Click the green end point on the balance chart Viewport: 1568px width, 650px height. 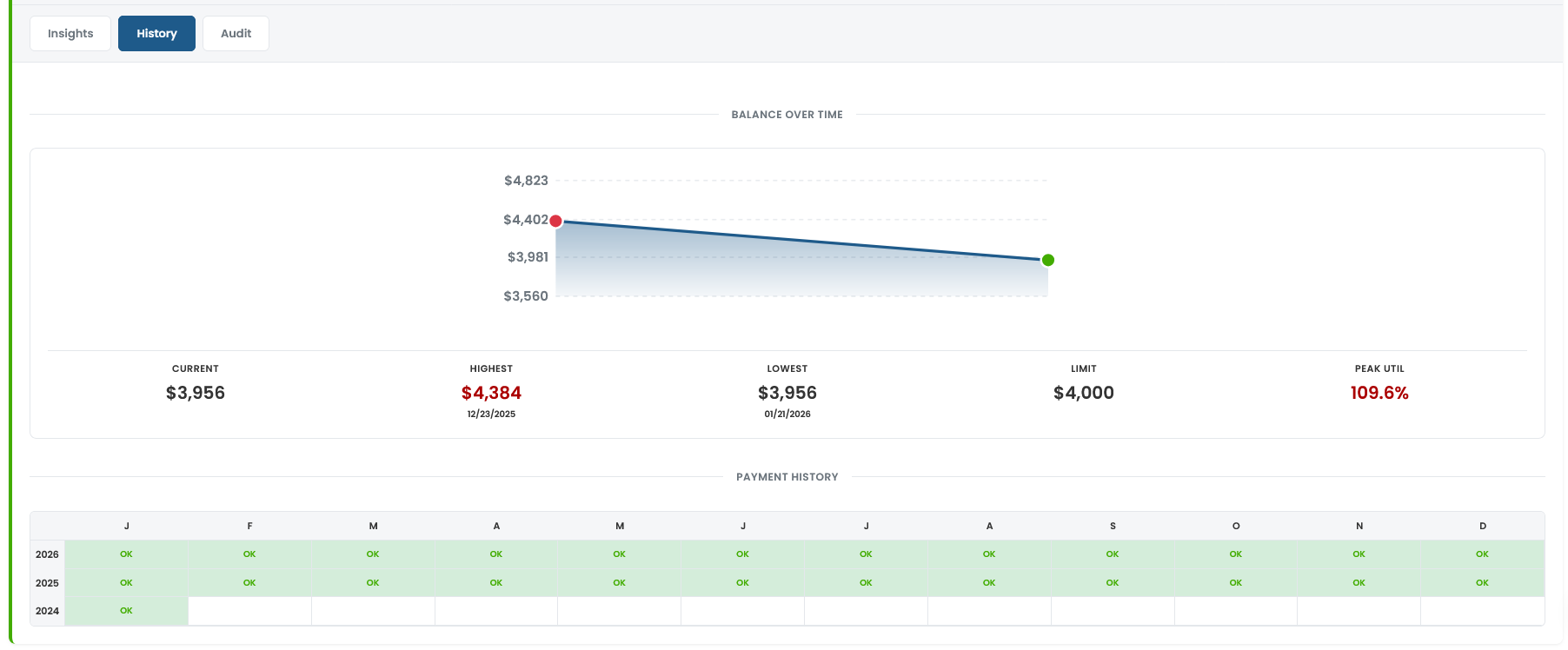(1048, 260)
